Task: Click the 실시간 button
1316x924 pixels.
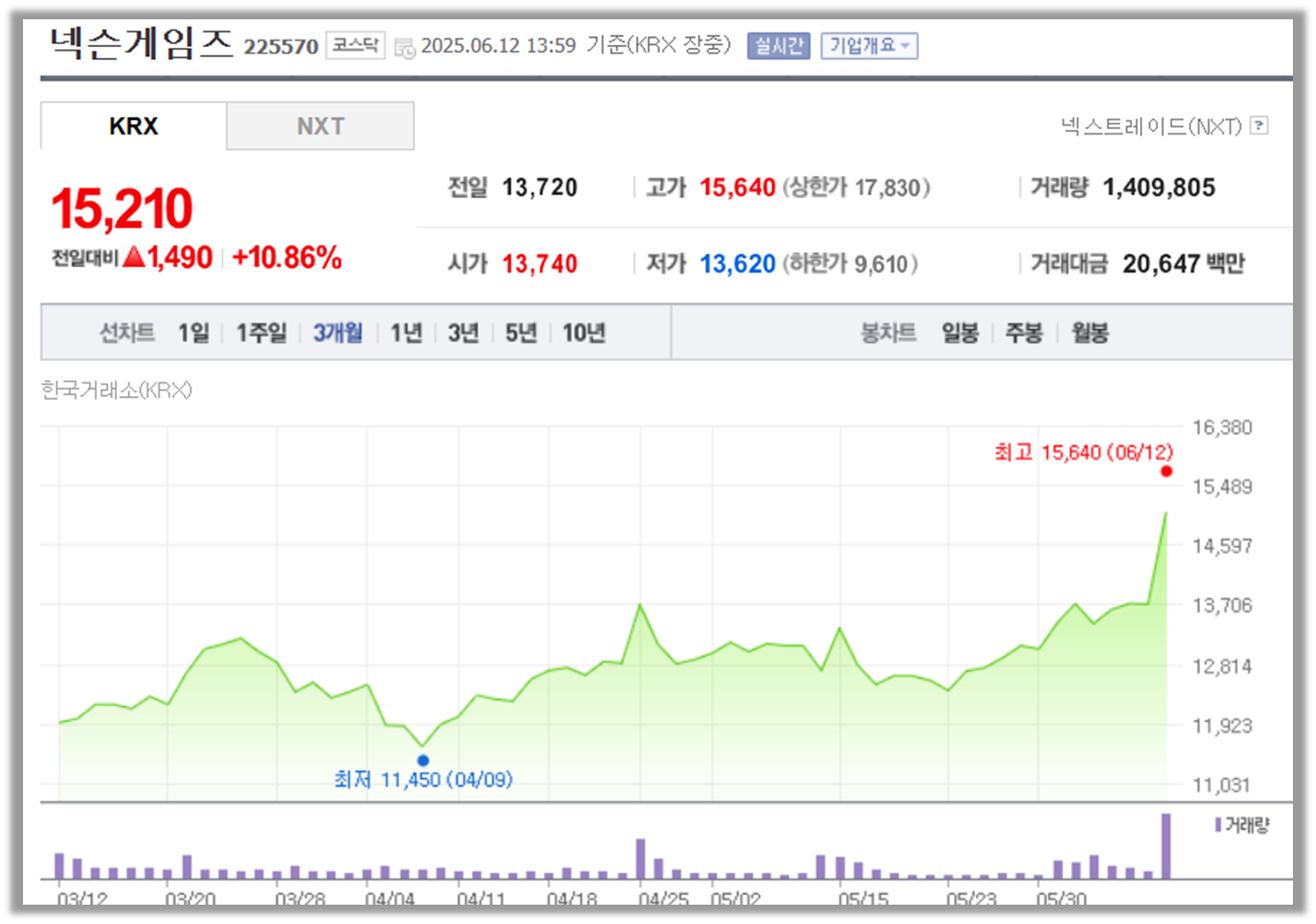Action: click(779, 45)
